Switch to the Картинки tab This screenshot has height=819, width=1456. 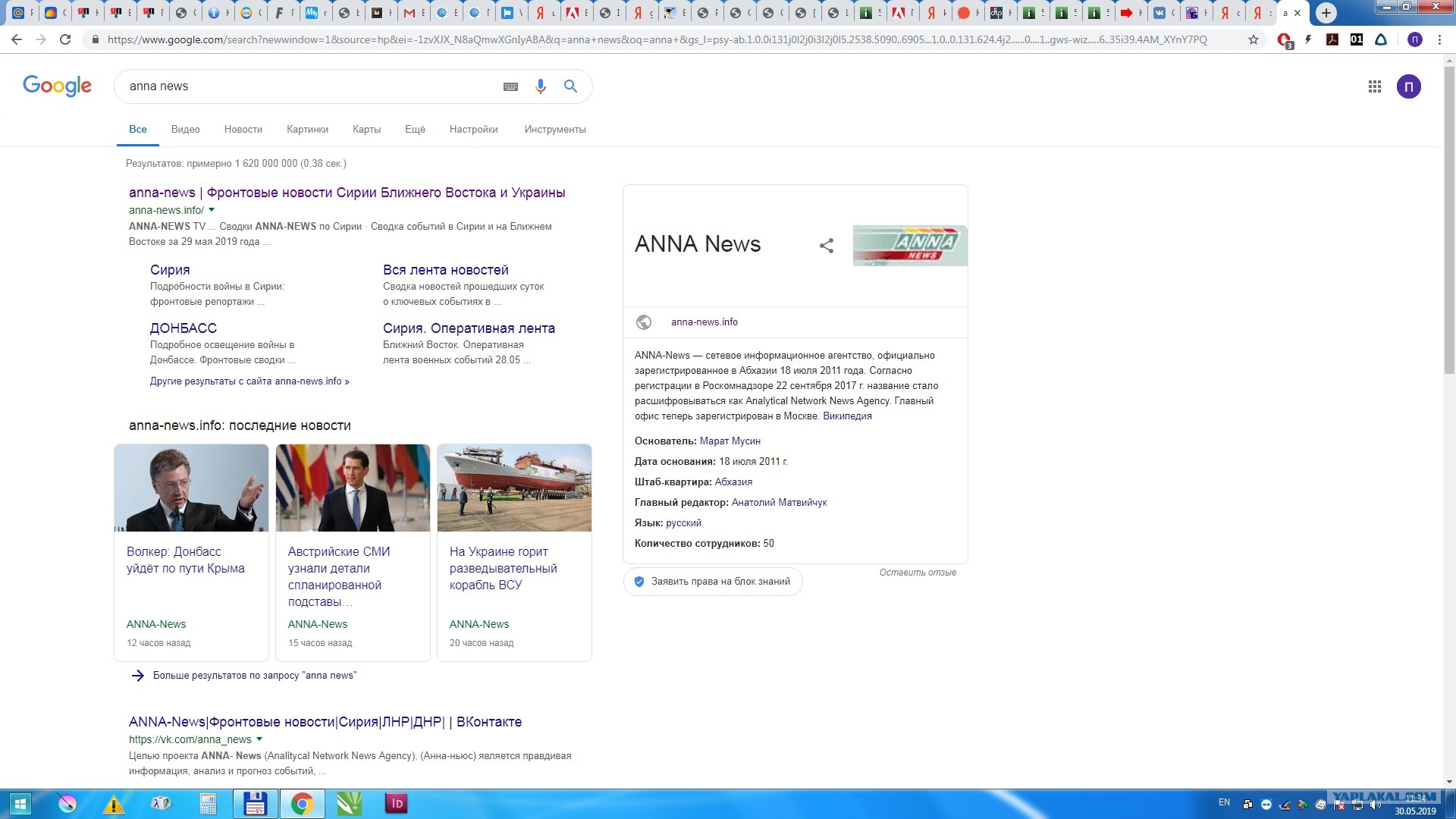[308, 130]
